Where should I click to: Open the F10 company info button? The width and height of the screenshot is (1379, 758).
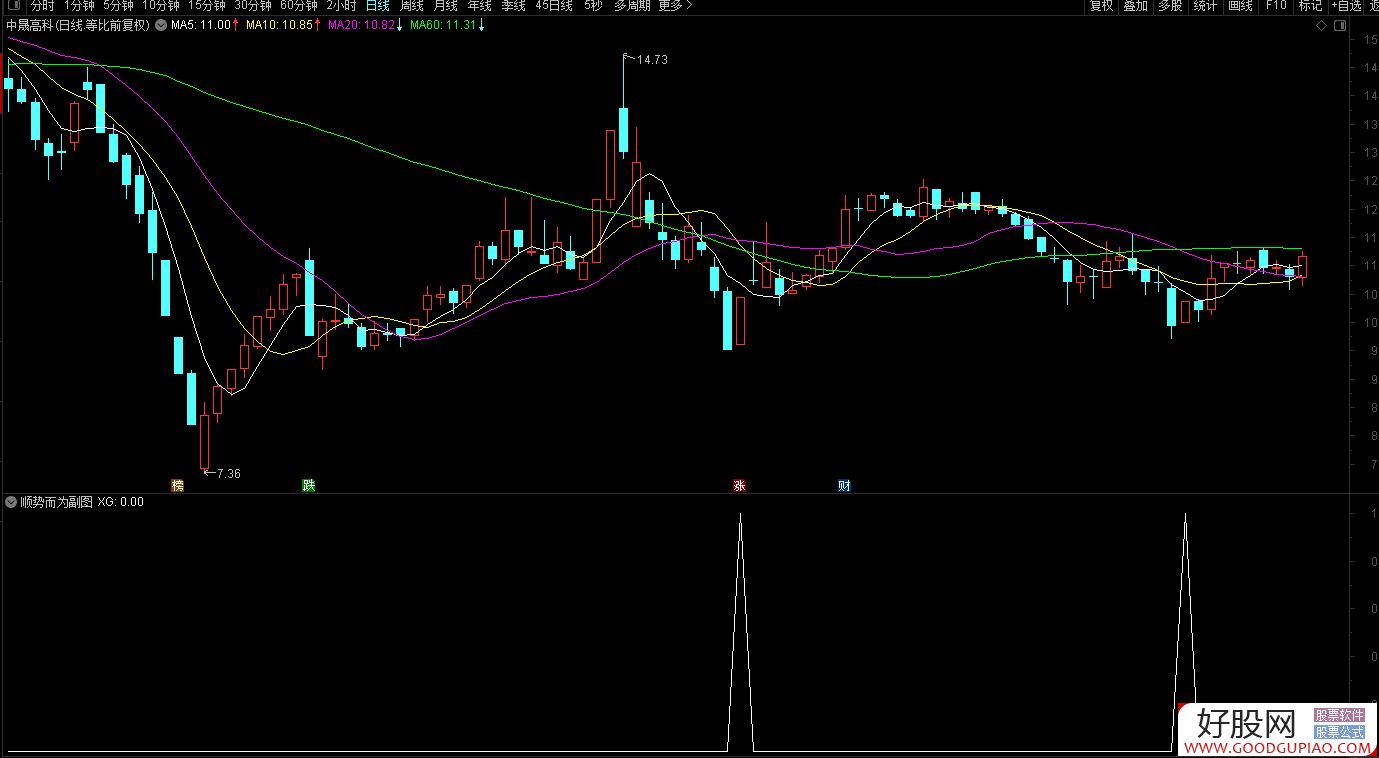point(1276,6)
